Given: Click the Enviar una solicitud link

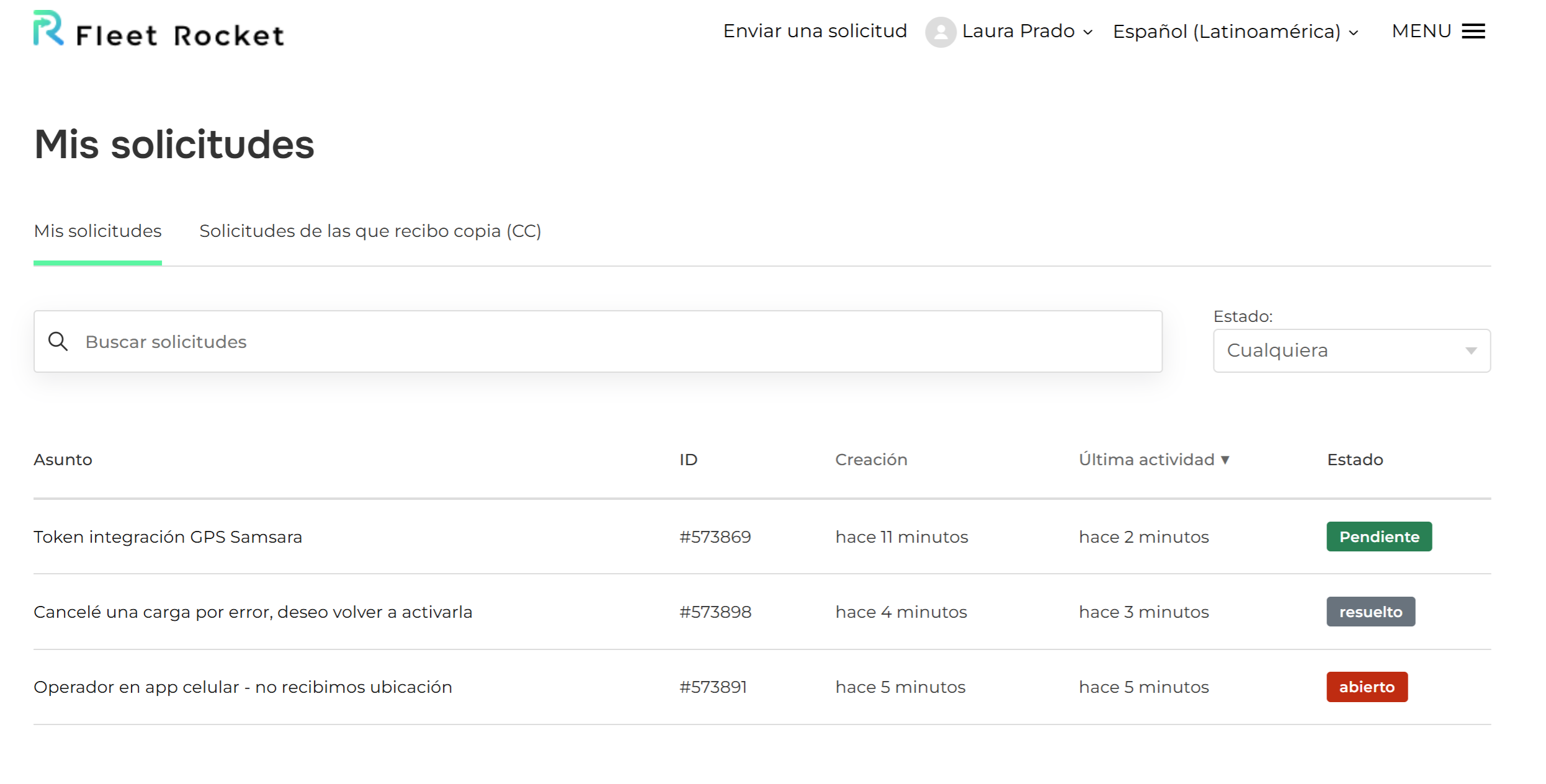Looking at the screenshot, I should coord(814,31).
